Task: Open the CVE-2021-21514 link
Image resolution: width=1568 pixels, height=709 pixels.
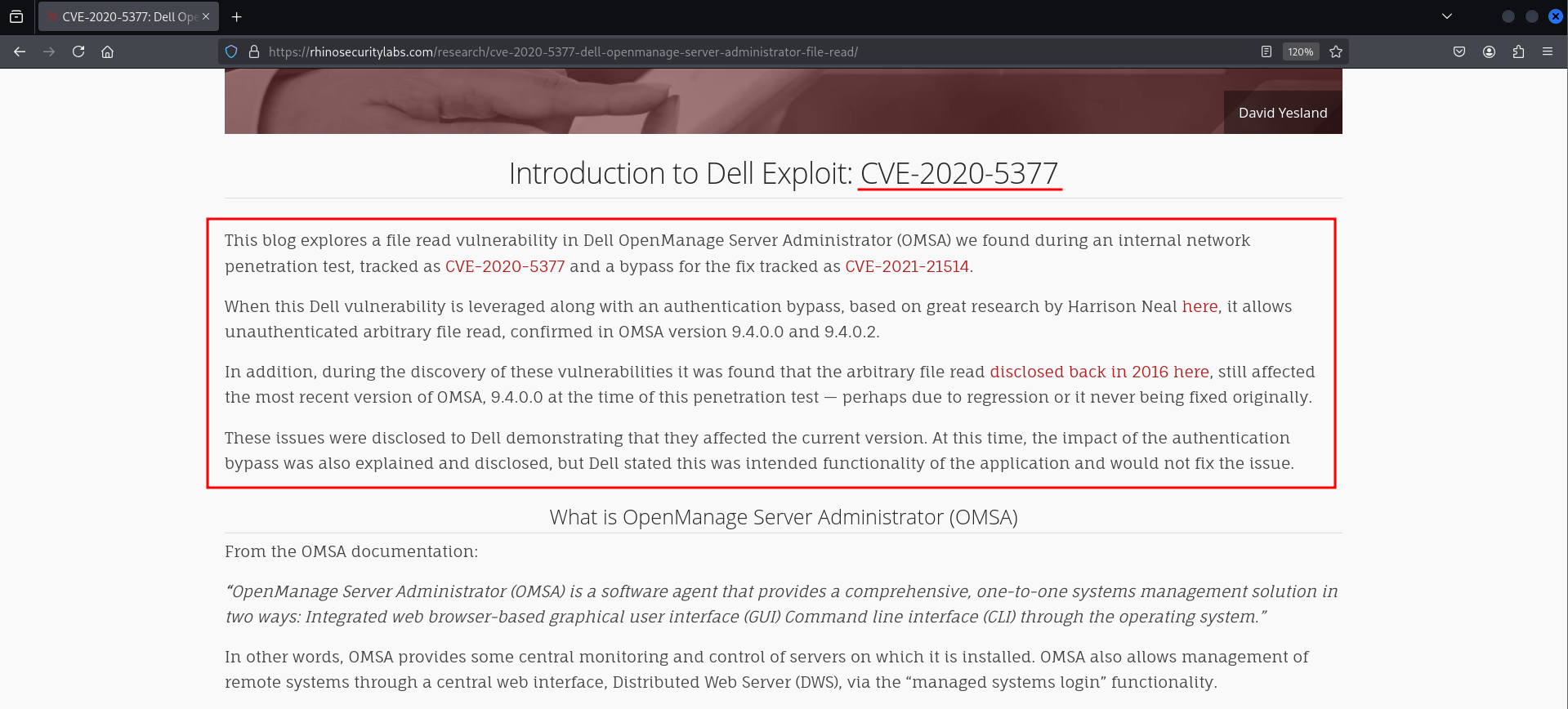Action: [x=906, y=266]
